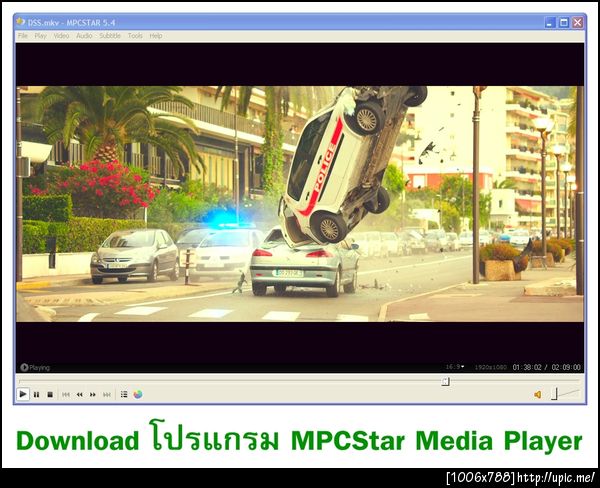Open the Tools menu
Viewport: 600px width, 488px height.
coord(135,36)
